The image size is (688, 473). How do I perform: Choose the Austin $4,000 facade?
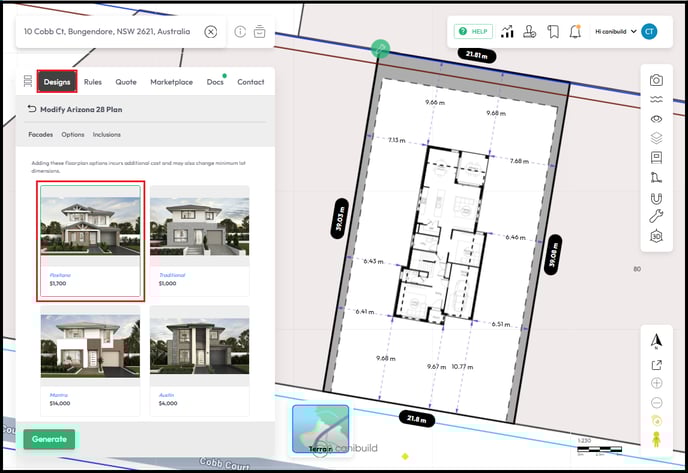(x=200, y=361)
